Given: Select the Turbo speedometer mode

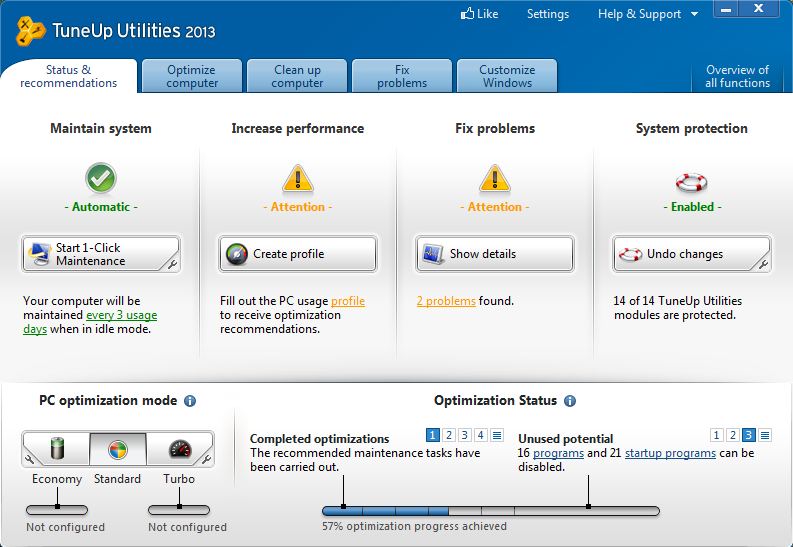Looking at the screenshot, I should 180,449.
